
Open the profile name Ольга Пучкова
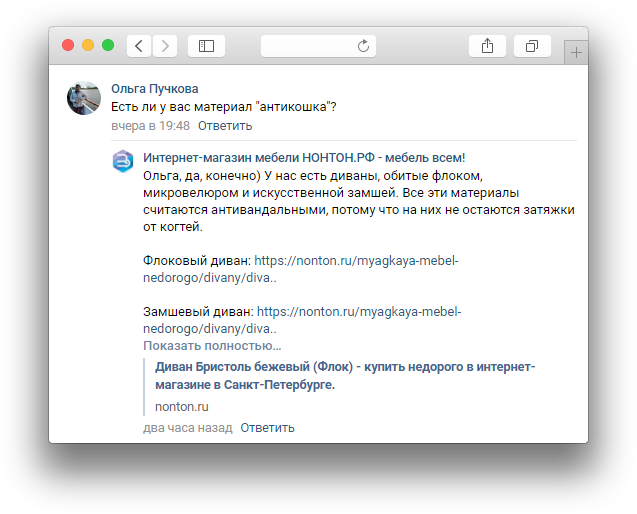click(x=155, y=89)
